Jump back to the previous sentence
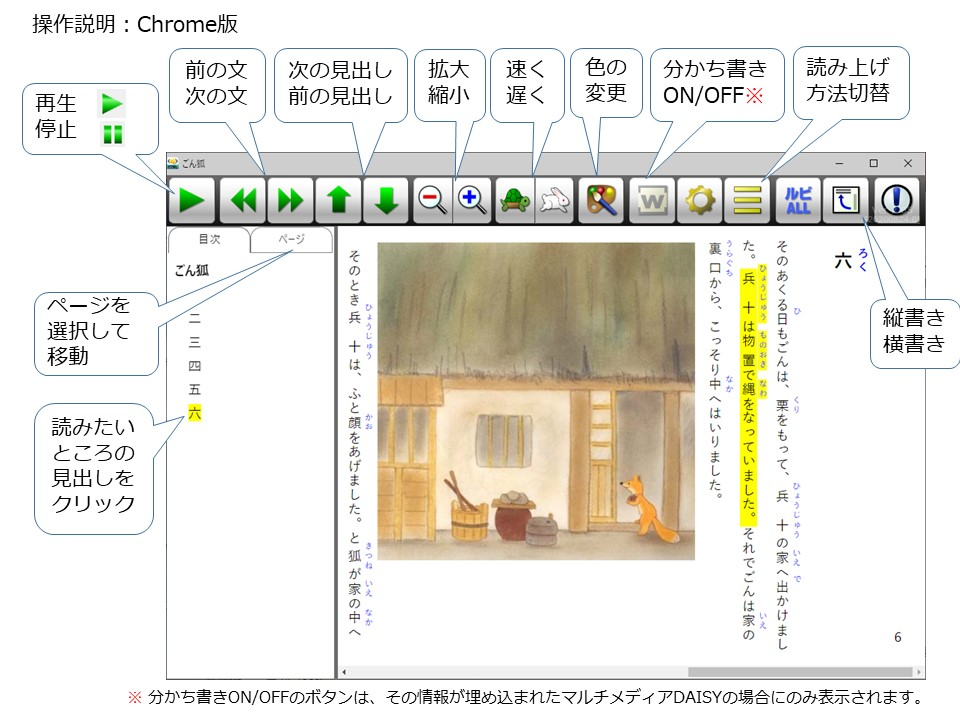 tap(241, 201)
